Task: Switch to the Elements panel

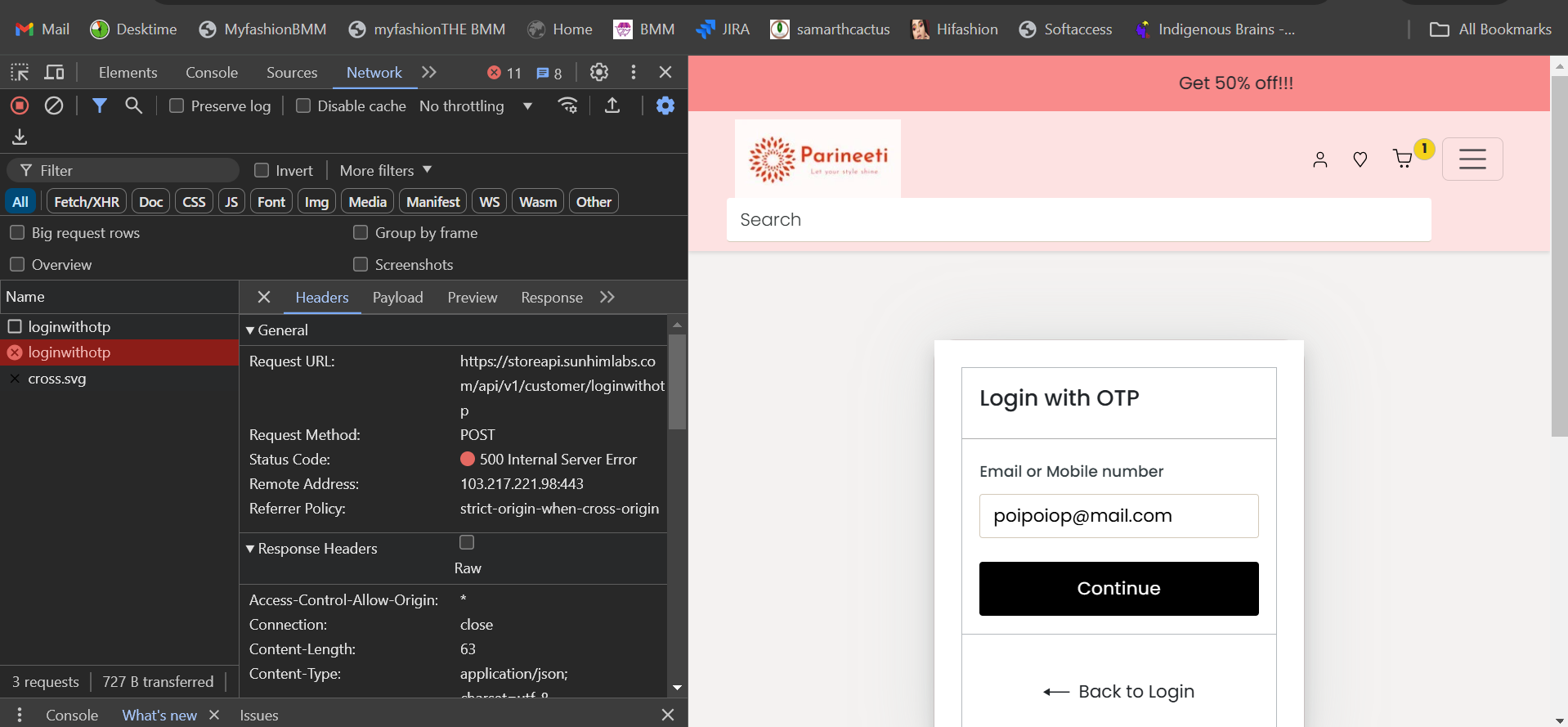Action: [128, 73]
